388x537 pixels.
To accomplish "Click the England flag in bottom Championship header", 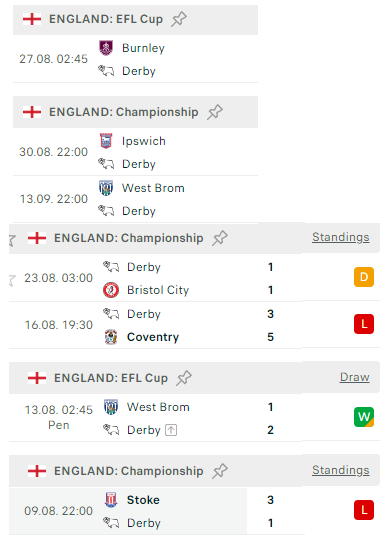I will pos(37,471).
